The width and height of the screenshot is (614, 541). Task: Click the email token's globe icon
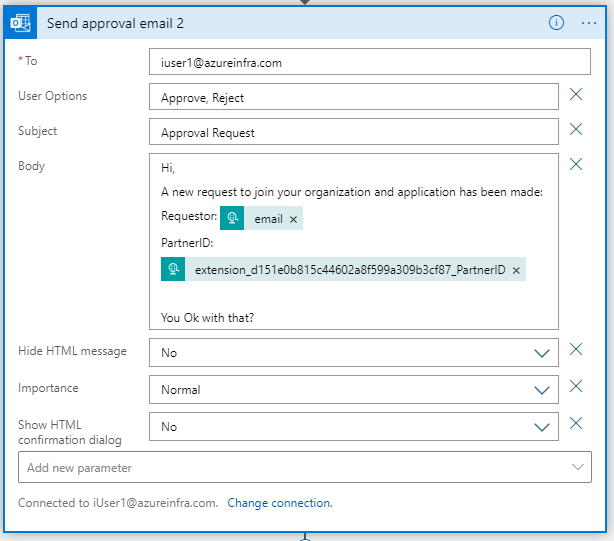[x=232, y=218]
